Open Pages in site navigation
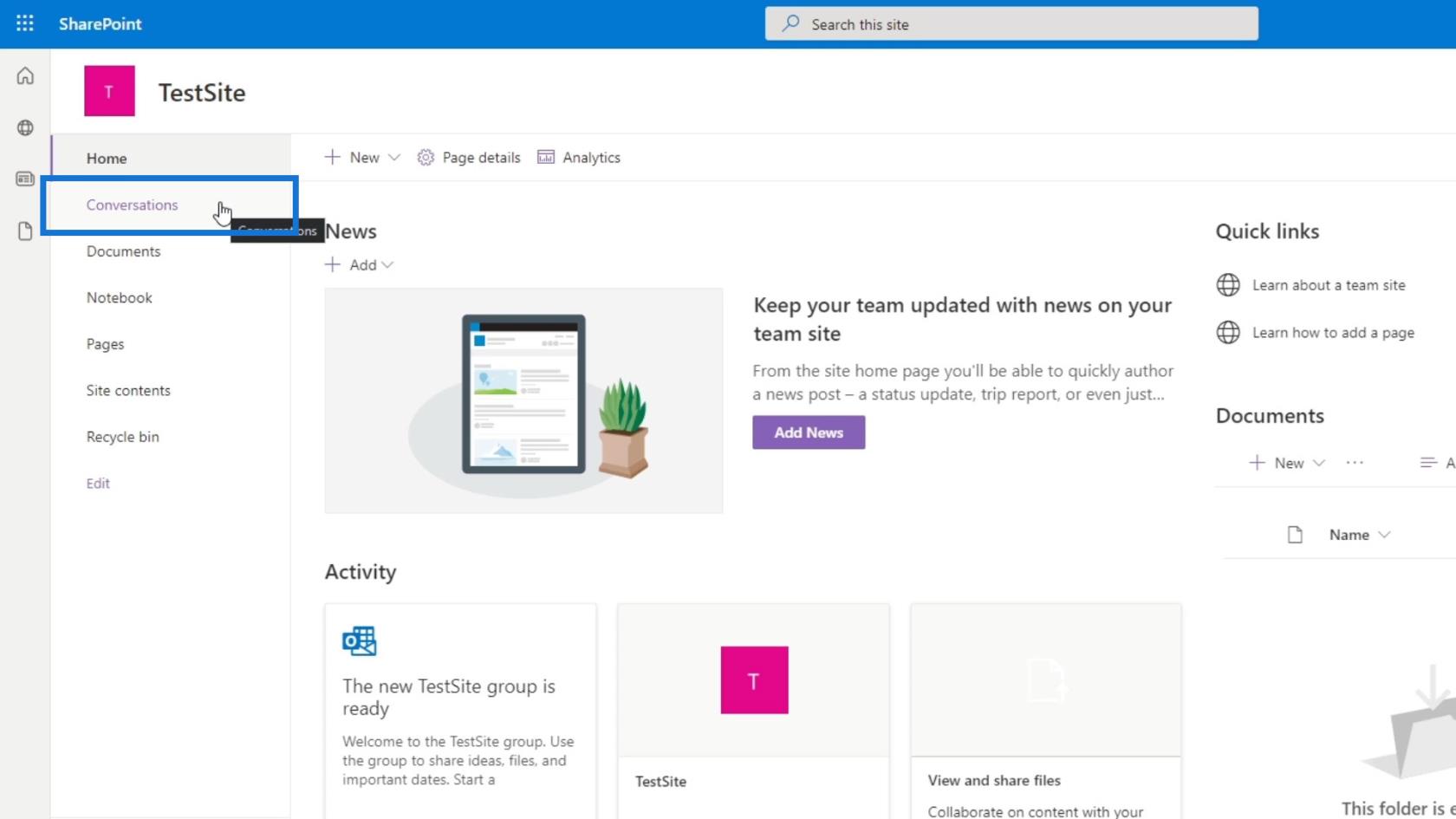Image resolution: width=1456 pixels, height=819 pixels. click(x=105, y=344)
